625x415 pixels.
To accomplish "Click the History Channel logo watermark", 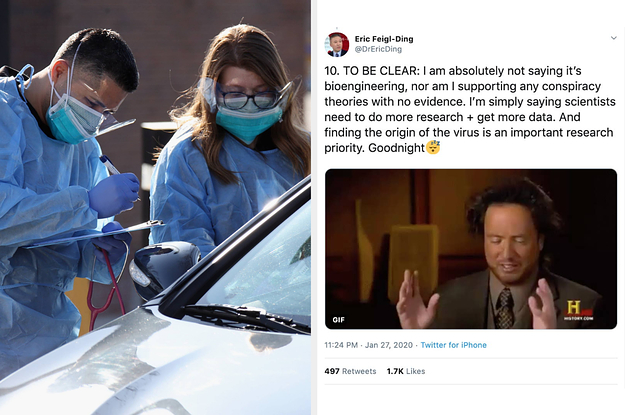I will [578, 311].
